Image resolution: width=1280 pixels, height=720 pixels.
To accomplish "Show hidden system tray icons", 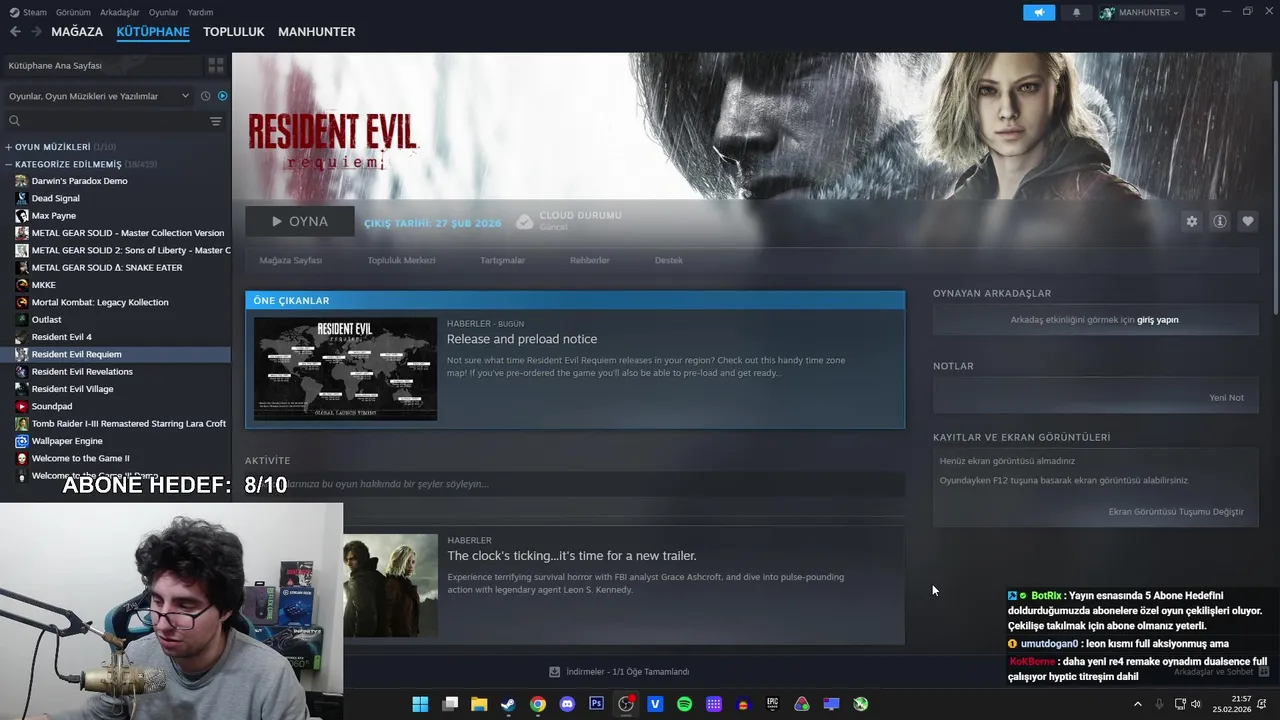I will (1137, 704).
